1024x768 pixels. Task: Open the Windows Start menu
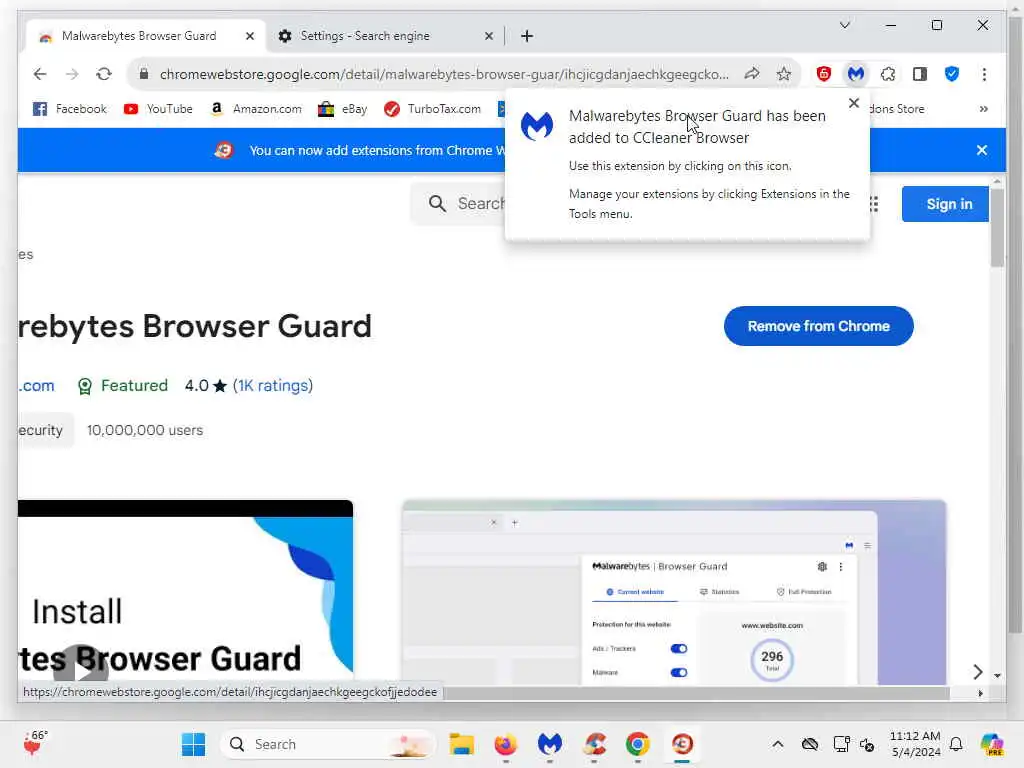click(193, 744)
